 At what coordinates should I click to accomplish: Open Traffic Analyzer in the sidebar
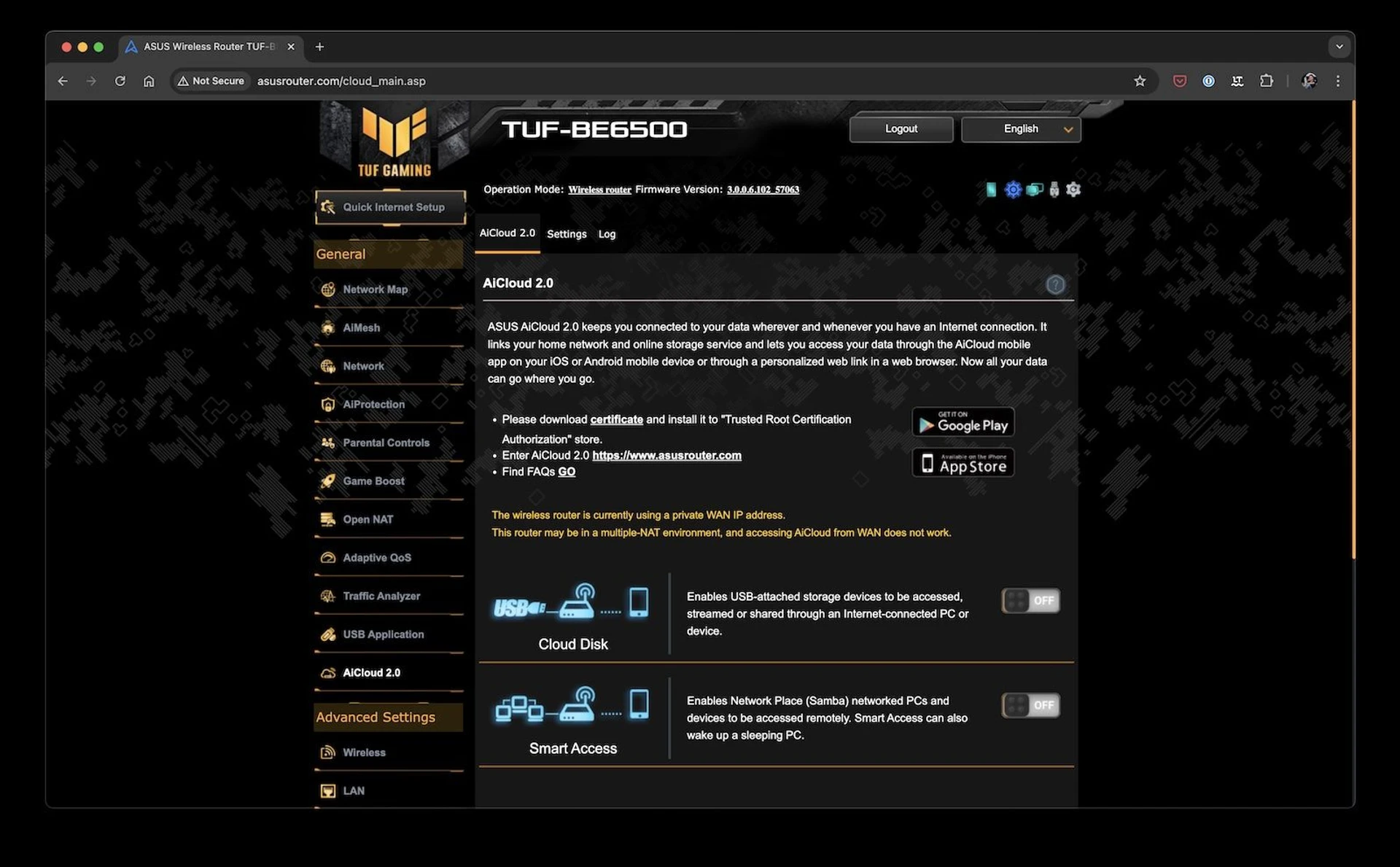pos(389,596)
